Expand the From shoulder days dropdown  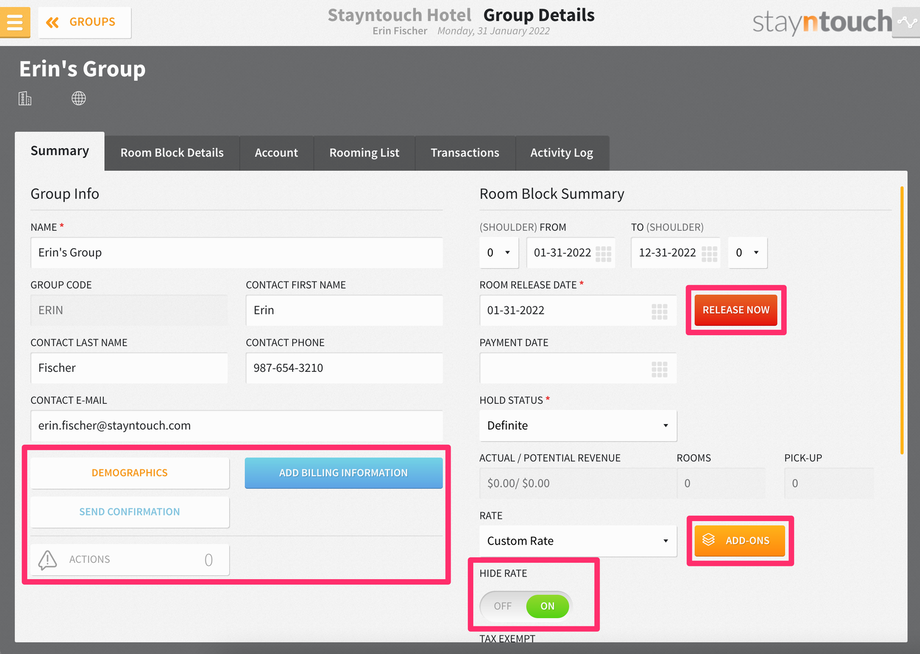(x=499, y=253)
